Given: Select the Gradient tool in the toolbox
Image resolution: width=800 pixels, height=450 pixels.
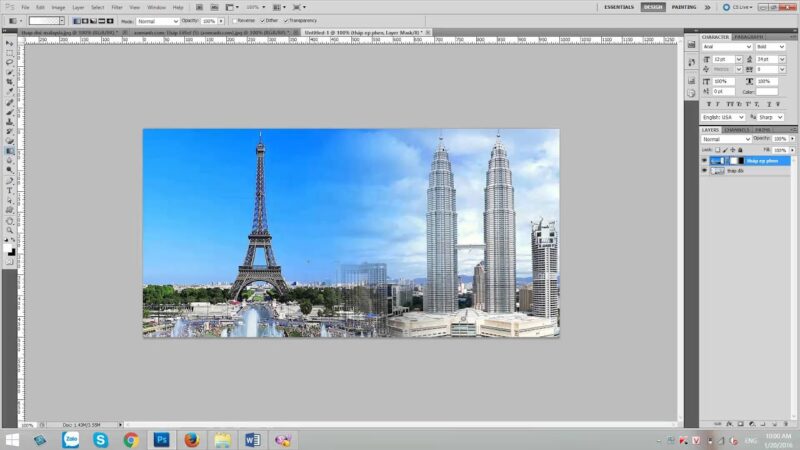Looking at the screenshot, I should (10, 151).
